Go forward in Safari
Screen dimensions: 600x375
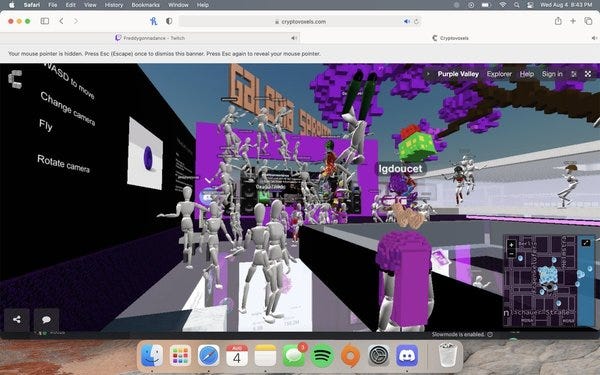pyautogui.click(x=75, y=21)
